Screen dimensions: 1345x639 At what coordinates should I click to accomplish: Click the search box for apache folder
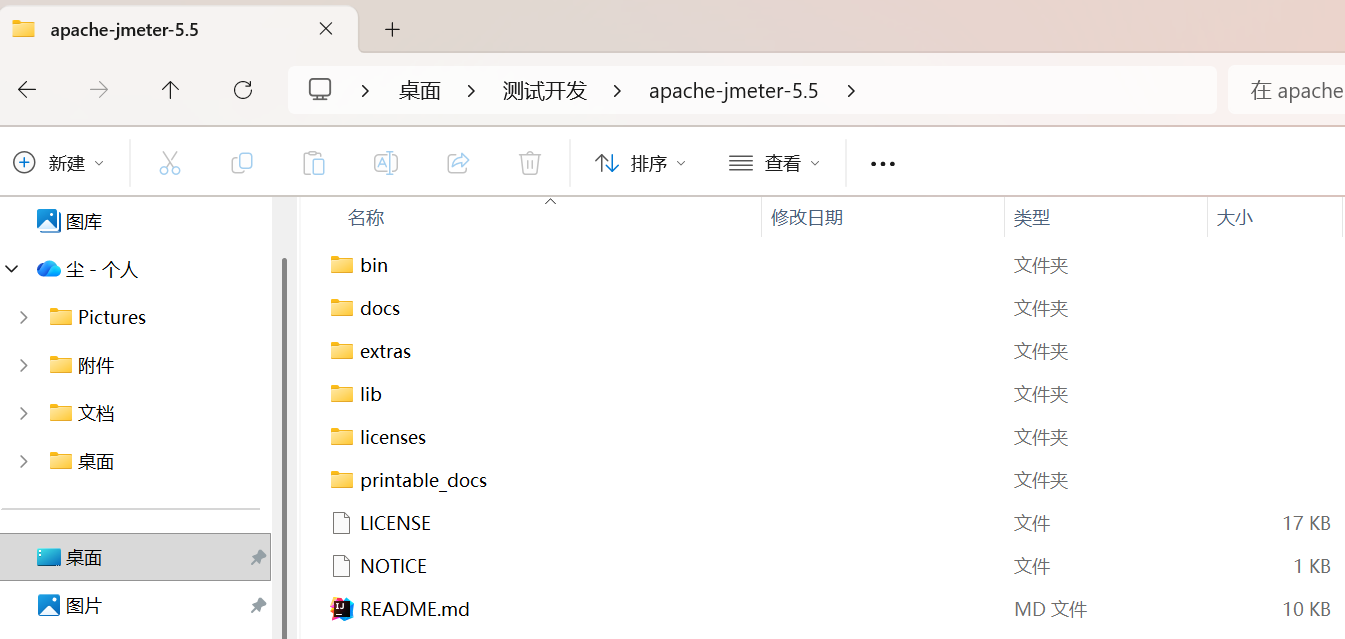[1286, 91]
